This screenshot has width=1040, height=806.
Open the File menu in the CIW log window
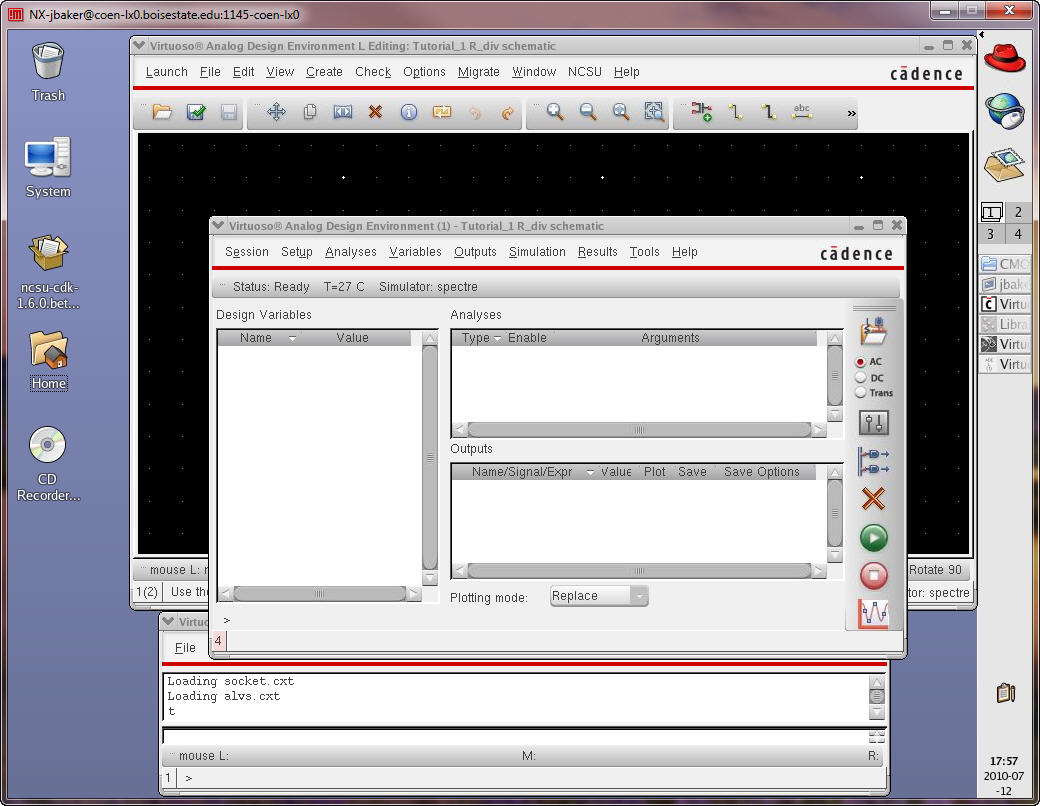click(x=185, y=647)
